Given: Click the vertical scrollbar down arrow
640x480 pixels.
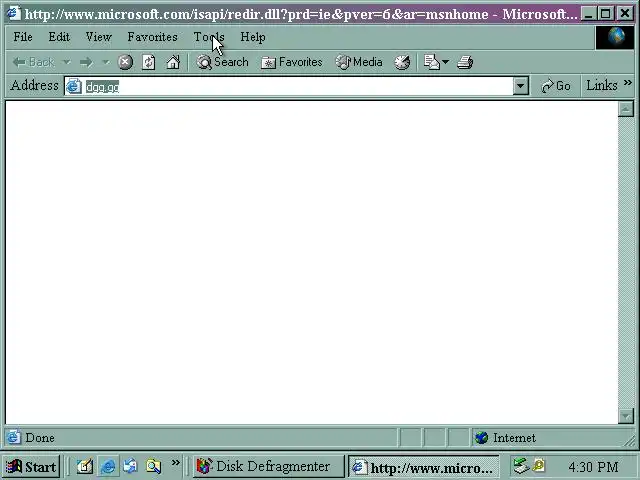Looking at the screenshot, I should click(x=626, y=416).
